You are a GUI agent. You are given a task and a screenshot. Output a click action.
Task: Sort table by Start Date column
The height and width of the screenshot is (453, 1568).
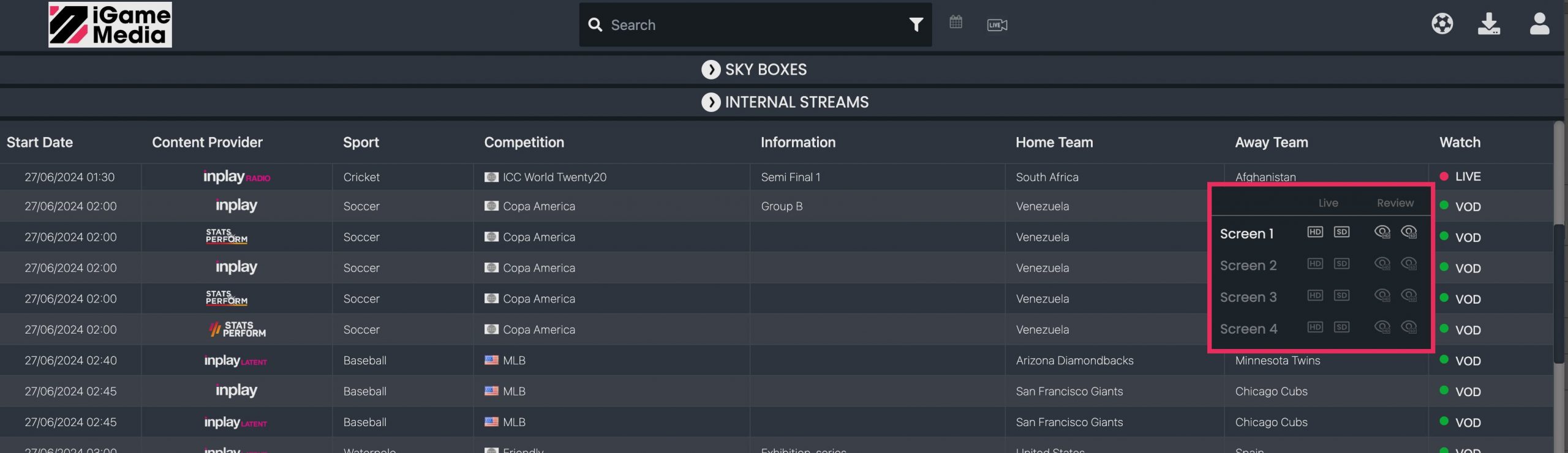pyautogui.click(x=40, y=143)
